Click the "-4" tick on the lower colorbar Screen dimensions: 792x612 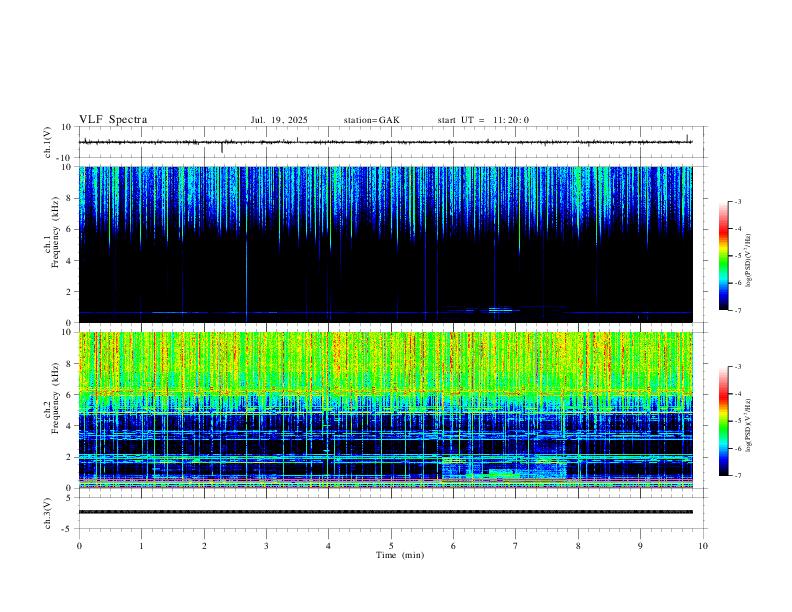click(737, 393)
